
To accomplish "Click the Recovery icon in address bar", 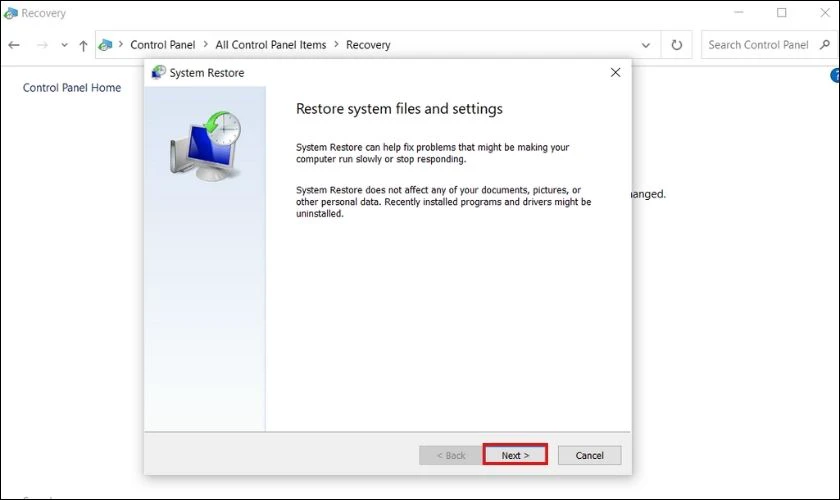I will (x=106, y=45).
